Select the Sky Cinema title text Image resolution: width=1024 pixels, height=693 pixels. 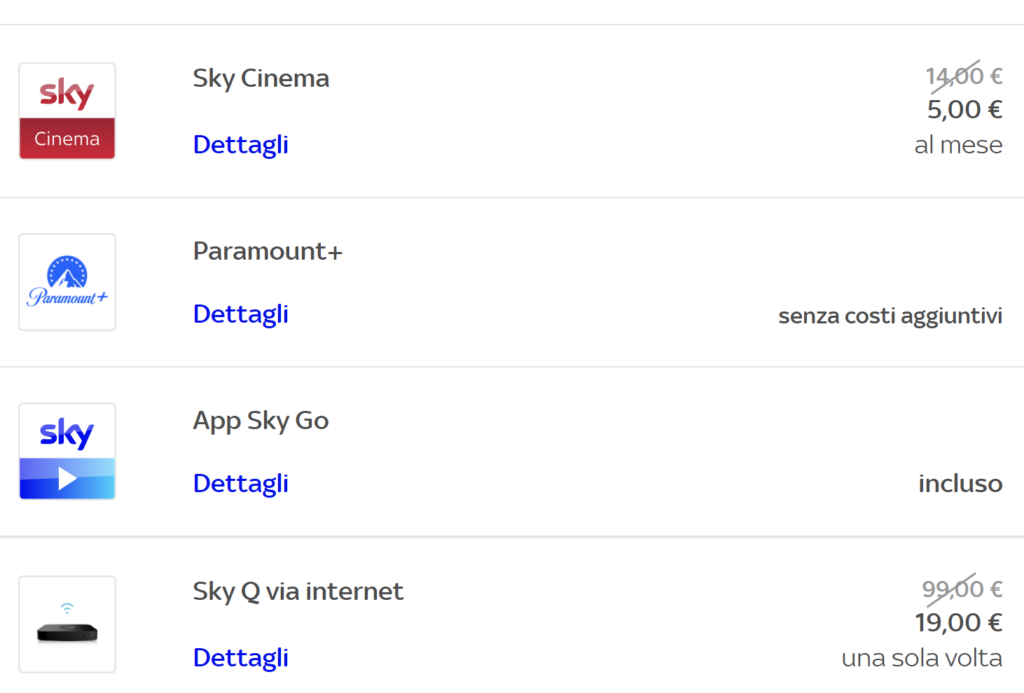pyautogui.click(x=261, y=79)
